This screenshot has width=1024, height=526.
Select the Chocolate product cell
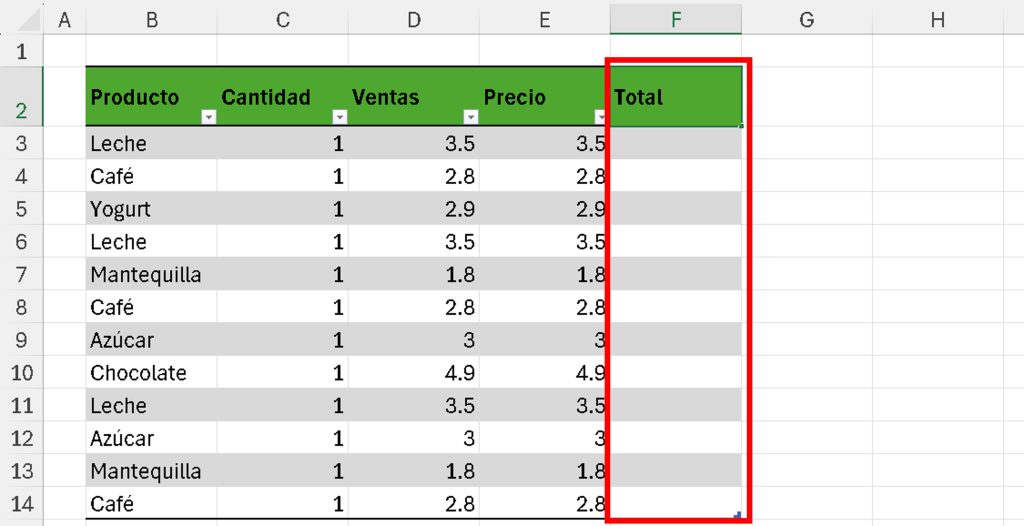(151, 372)
